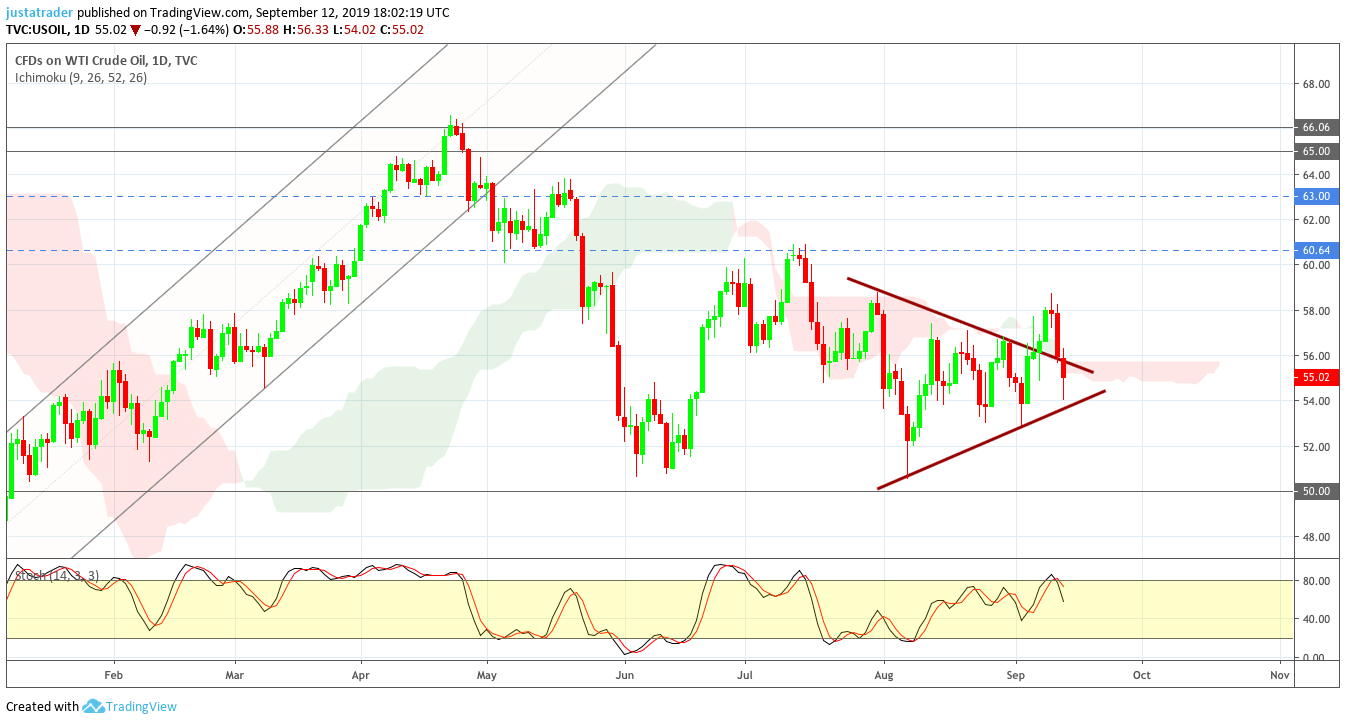Click the TradingView cloud logo icon
The image size is (1346, 724).
point(93,706)
